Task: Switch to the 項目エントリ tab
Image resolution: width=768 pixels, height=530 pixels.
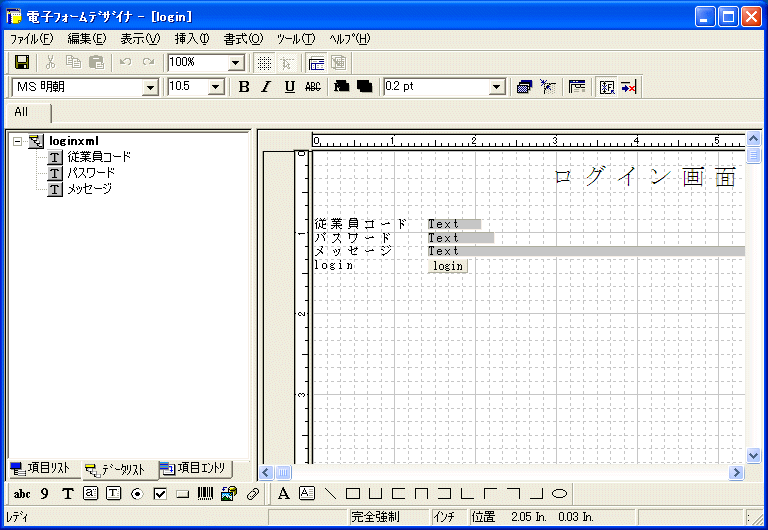Action: (x=194, y=468)
